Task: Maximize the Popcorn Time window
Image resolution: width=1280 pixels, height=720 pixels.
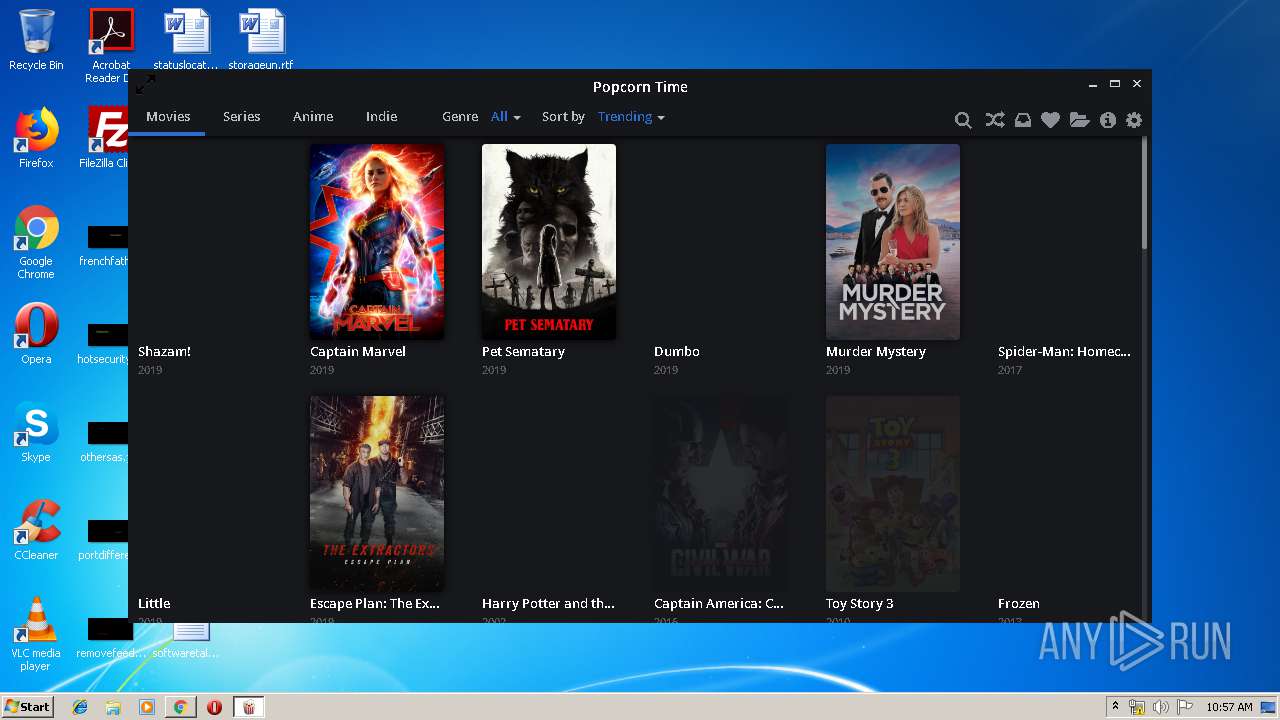Action: tap(1115, 84)
